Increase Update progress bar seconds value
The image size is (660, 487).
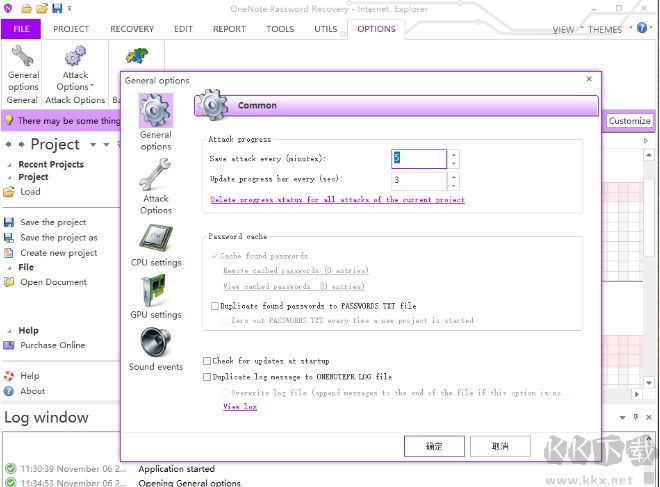(453, 176)
